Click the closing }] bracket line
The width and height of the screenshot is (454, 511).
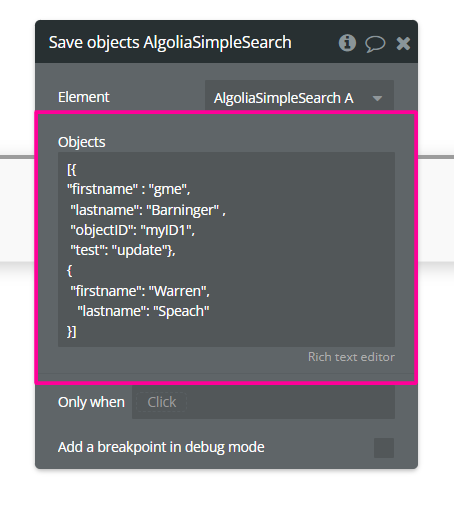pos(72,332)
